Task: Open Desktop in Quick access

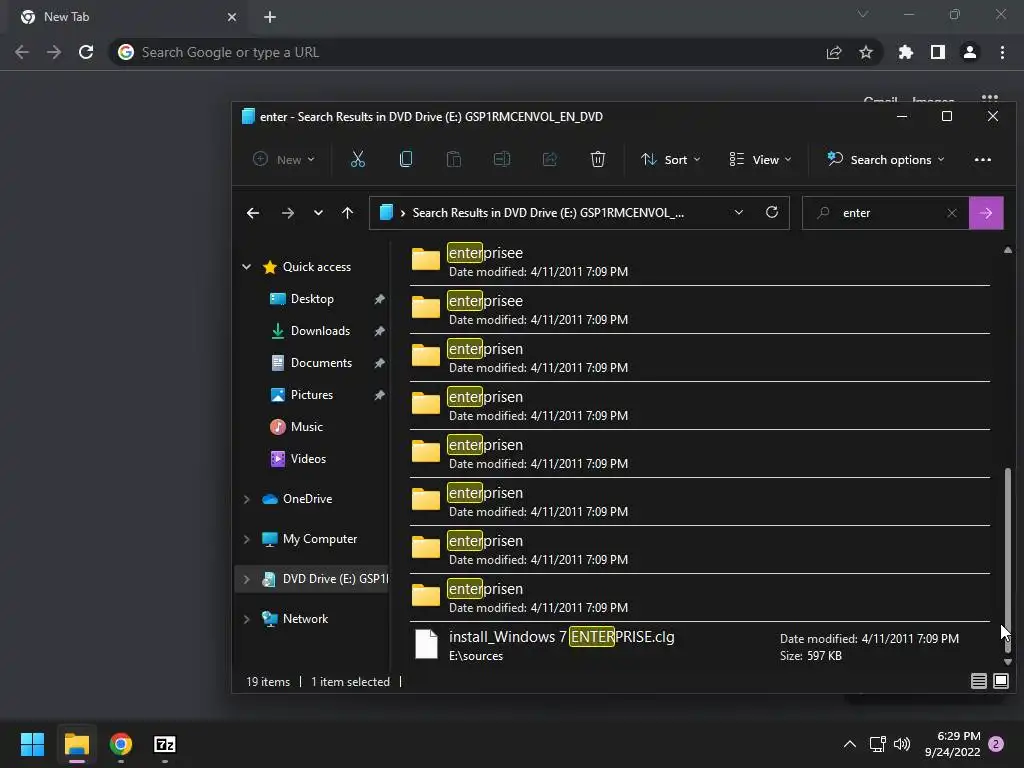Action: [312, 298]
